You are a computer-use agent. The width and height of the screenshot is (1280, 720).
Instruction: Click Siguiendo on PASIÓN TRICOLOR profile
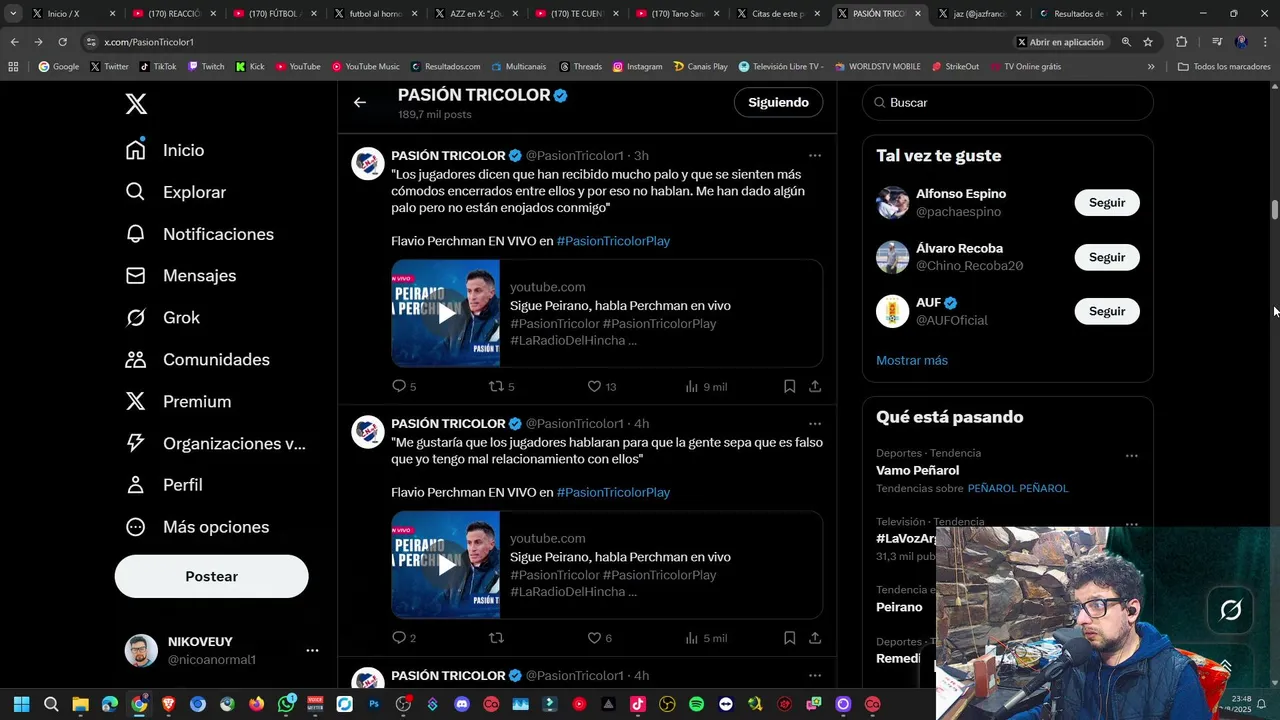(x=778, y=102)
